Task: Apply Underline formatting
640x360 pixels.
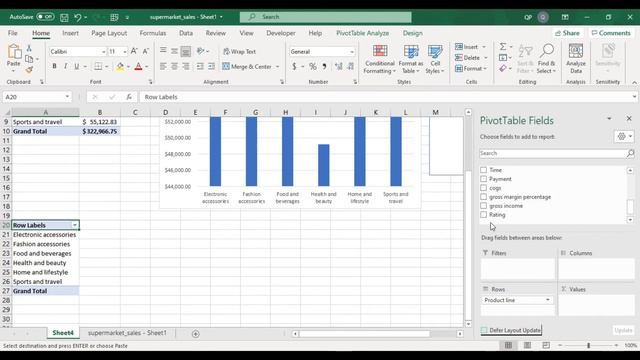Action: [76, 66]
